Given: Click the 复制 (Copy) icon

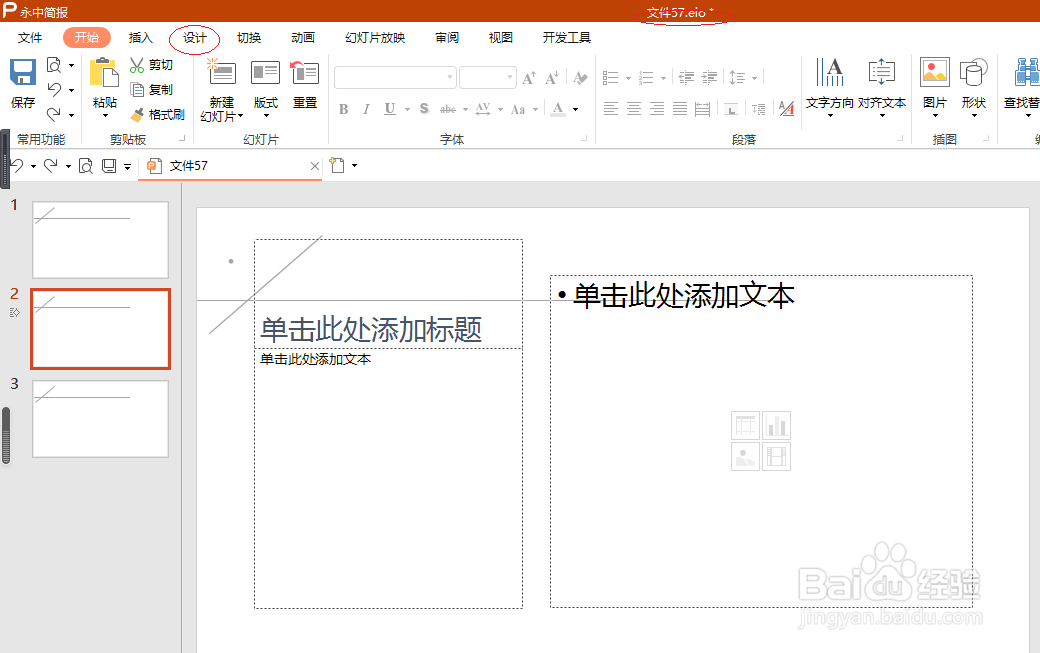Looking at the screenshot, I should (137, 89).
